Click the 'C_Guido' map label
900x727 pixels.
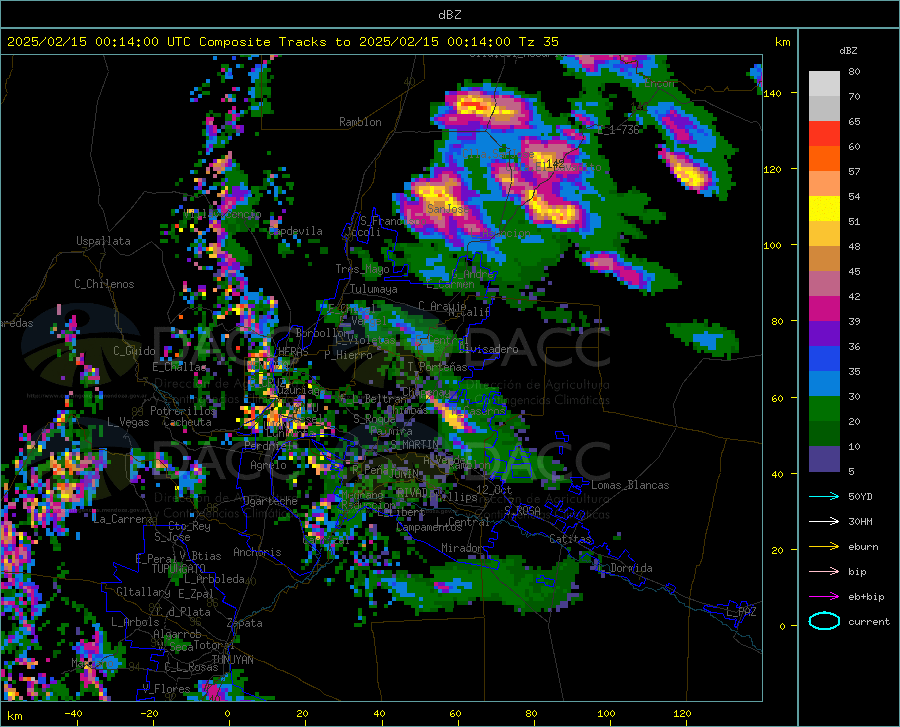pos(134,351)
